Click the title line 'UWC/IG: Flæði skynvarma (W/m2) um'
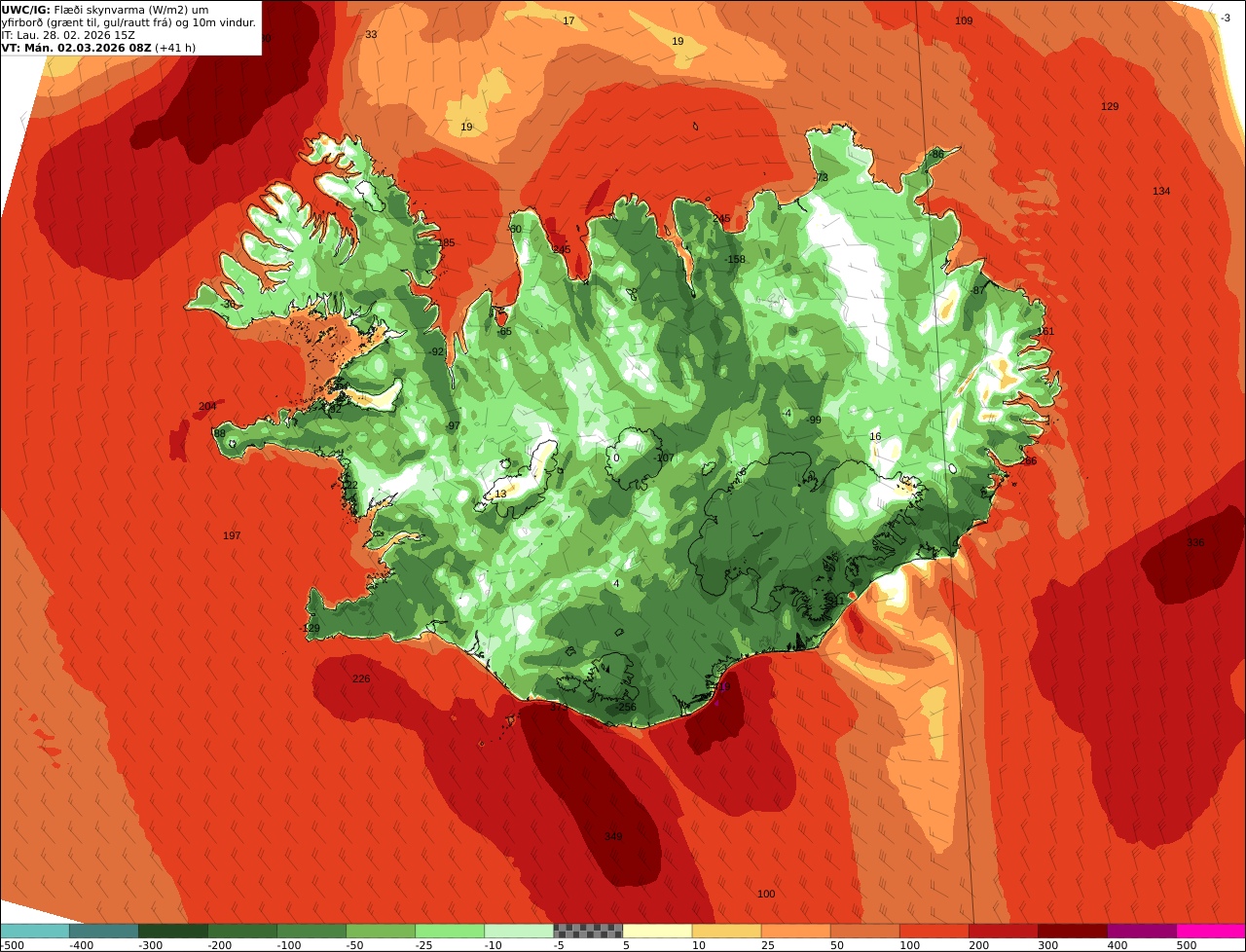The image size is (1246, 952). click(x=105, y=10)
